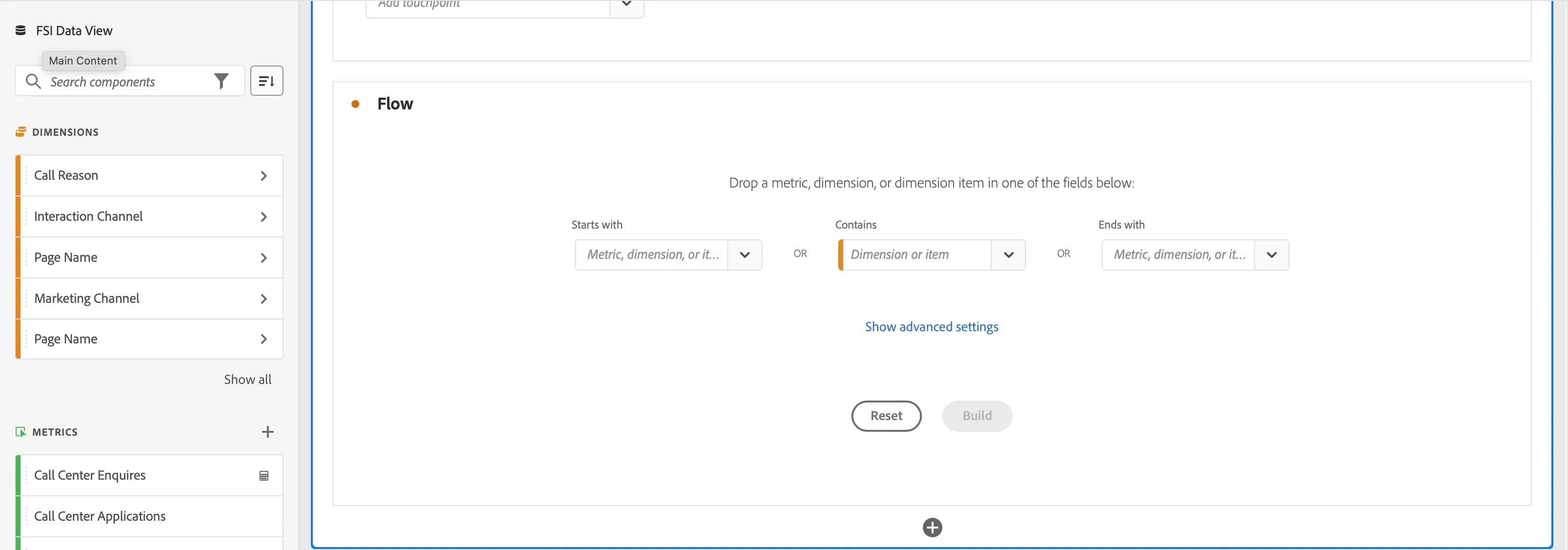Click the search magnifier icon

[33, 81]
